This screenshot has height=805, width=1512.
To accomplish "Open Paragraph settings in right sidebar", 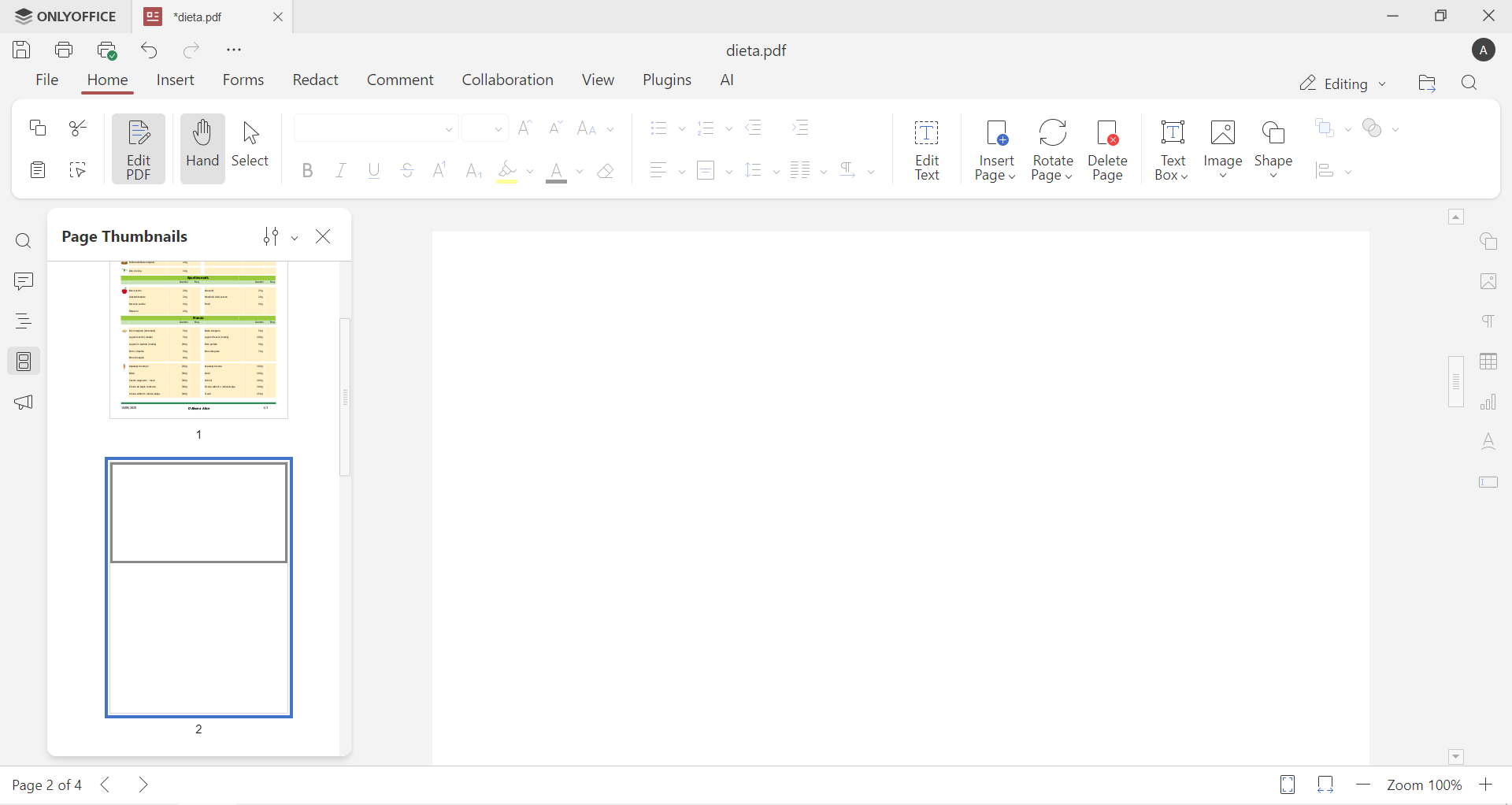I will point(1490,321).
